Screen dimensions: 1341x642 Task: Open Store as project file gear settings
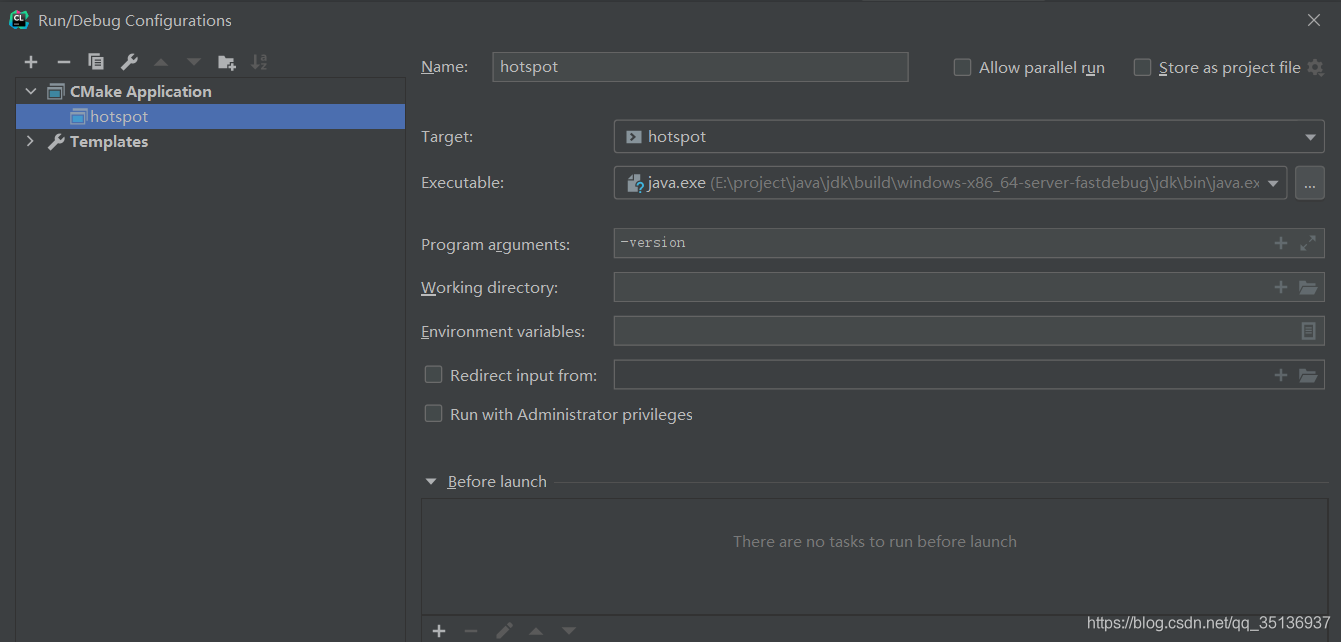click(x=1315, y=67)
